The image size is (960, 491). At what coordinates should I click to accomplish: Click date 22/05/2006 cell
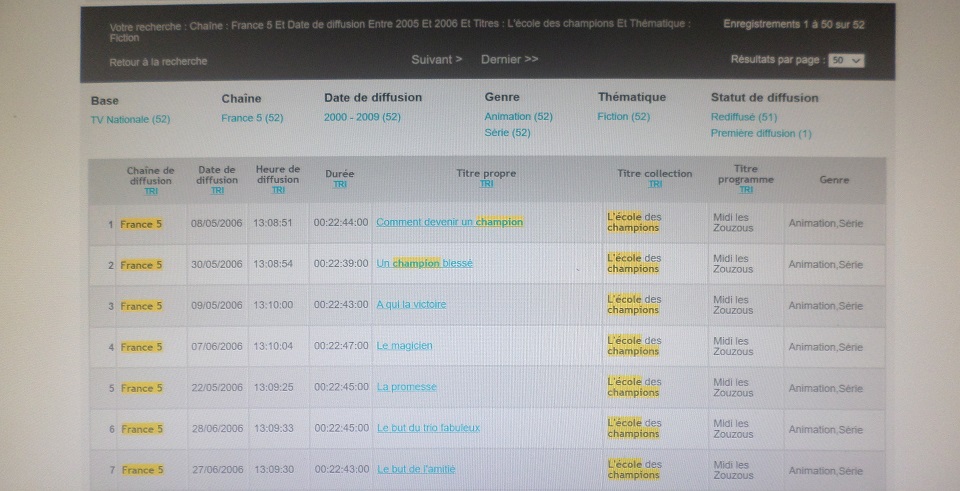pos(217,388)
